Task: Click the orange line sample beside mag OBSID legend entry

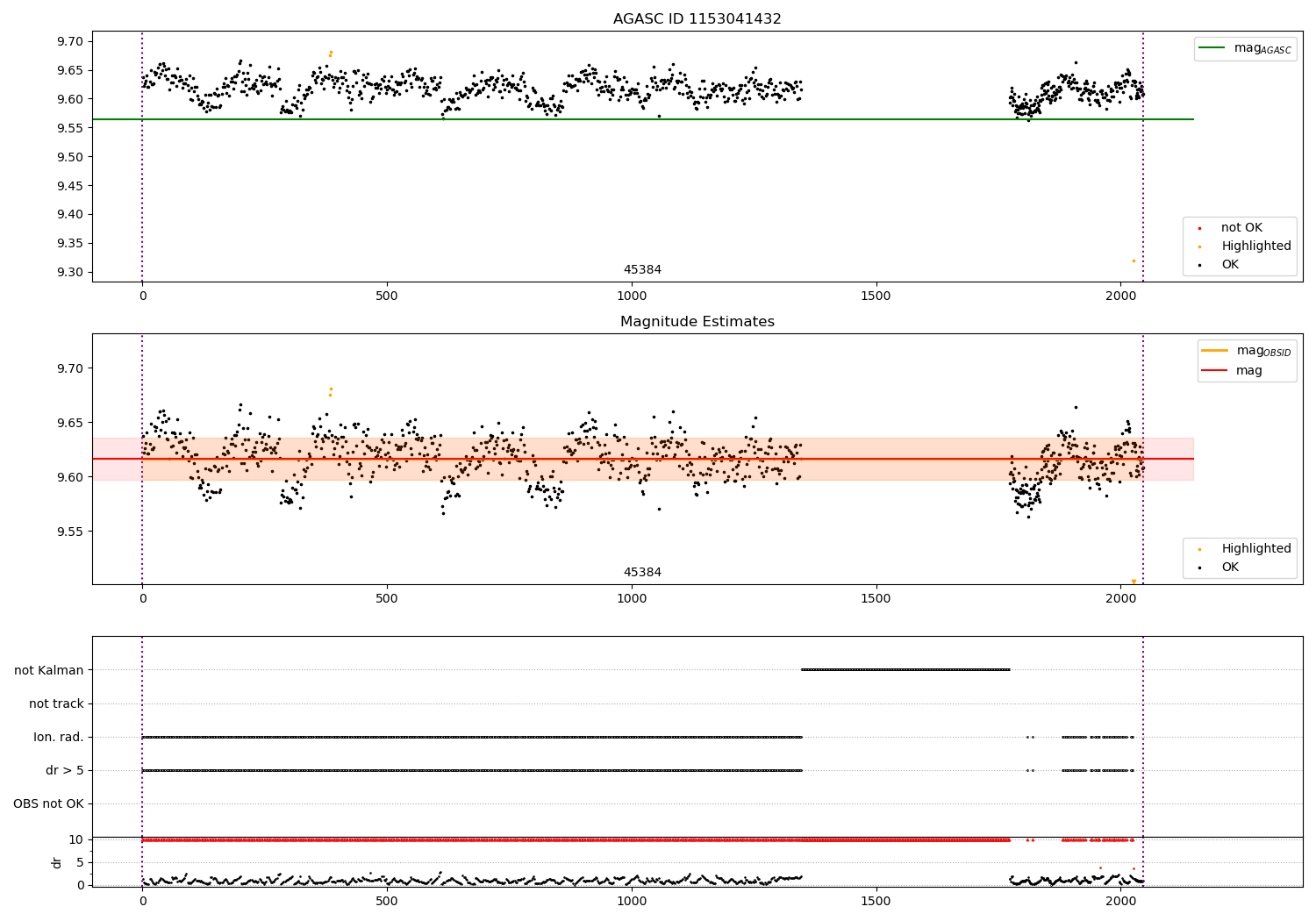Action: point(1214,351)
